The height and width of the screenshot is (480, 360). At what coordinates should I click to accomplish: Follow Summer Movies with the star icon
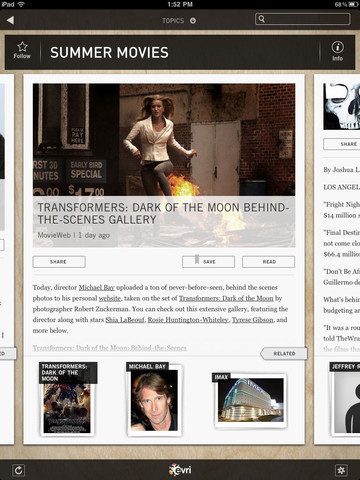tap(22, 51)
